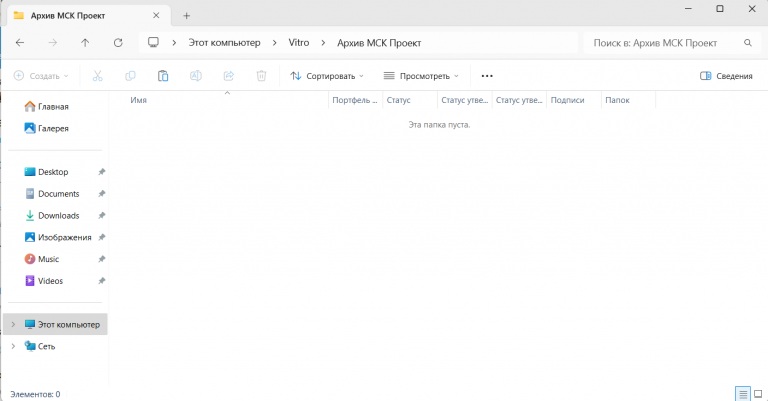Open the three-dot more options menu

click(x=487, y=76)
